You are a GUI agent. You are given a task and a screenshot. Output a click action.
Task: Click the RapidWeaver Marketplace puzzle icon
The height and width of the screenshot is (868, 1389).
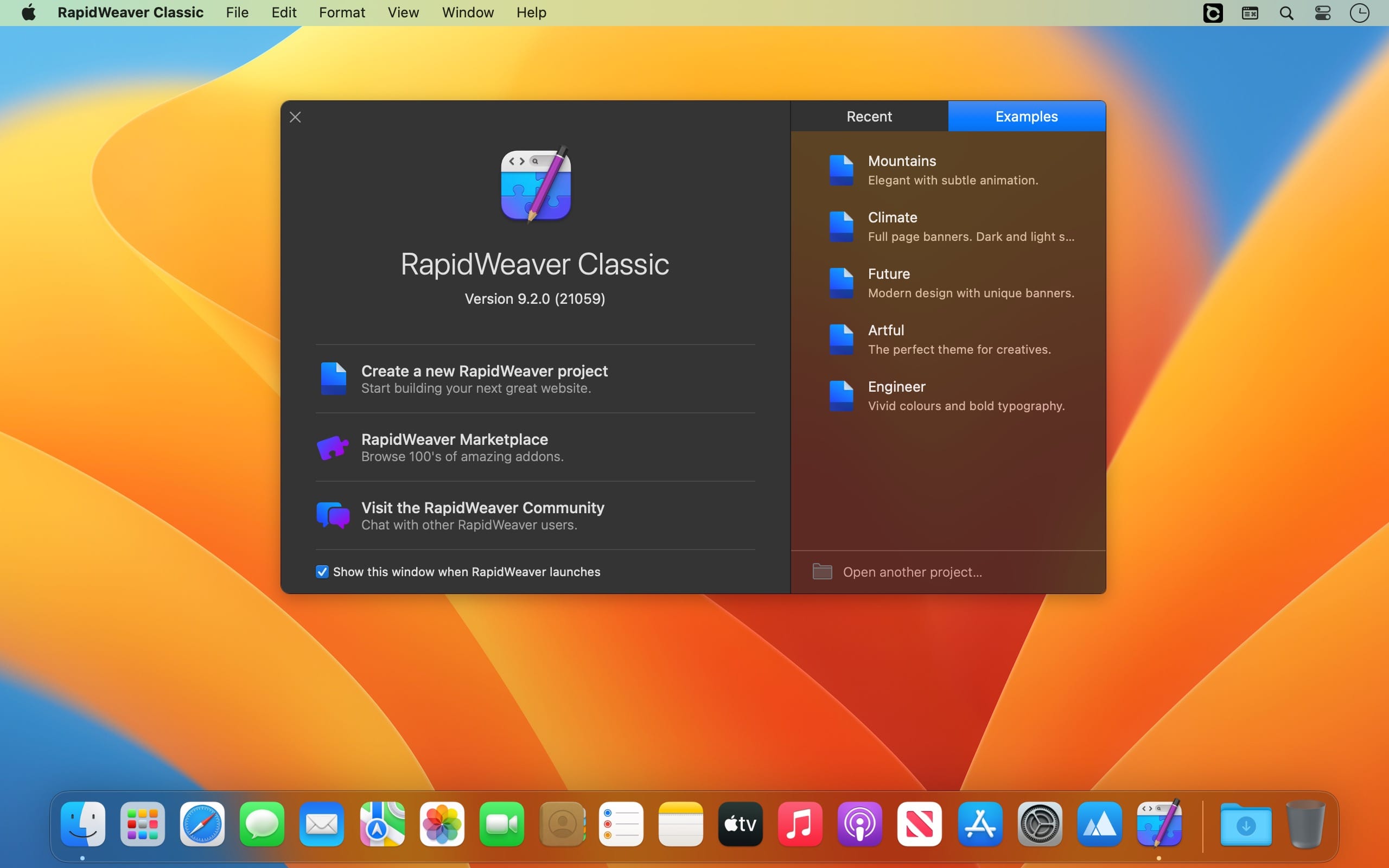pos(333,447)
